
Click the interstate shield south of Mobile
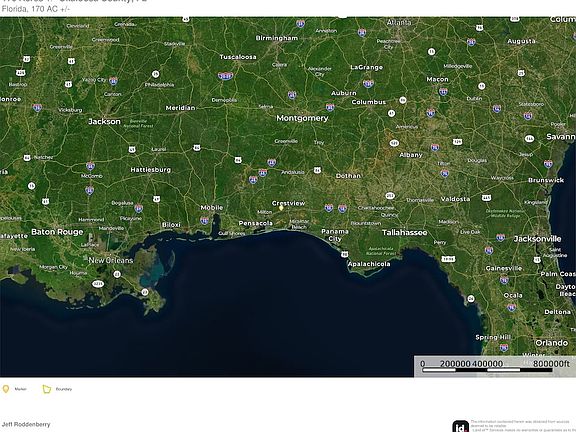click(204, 220)
